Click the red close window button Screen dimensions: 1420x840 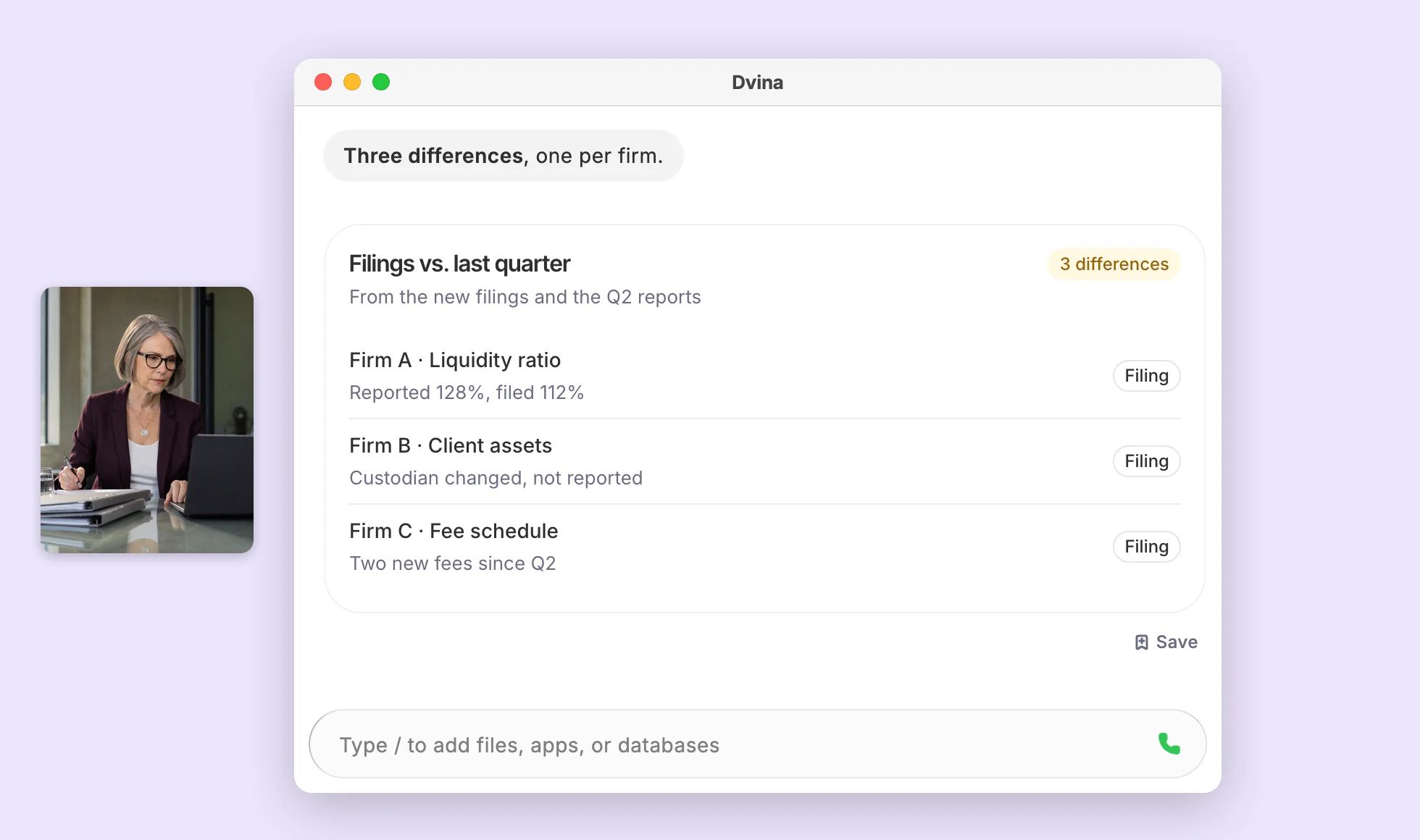pos(323,82)
